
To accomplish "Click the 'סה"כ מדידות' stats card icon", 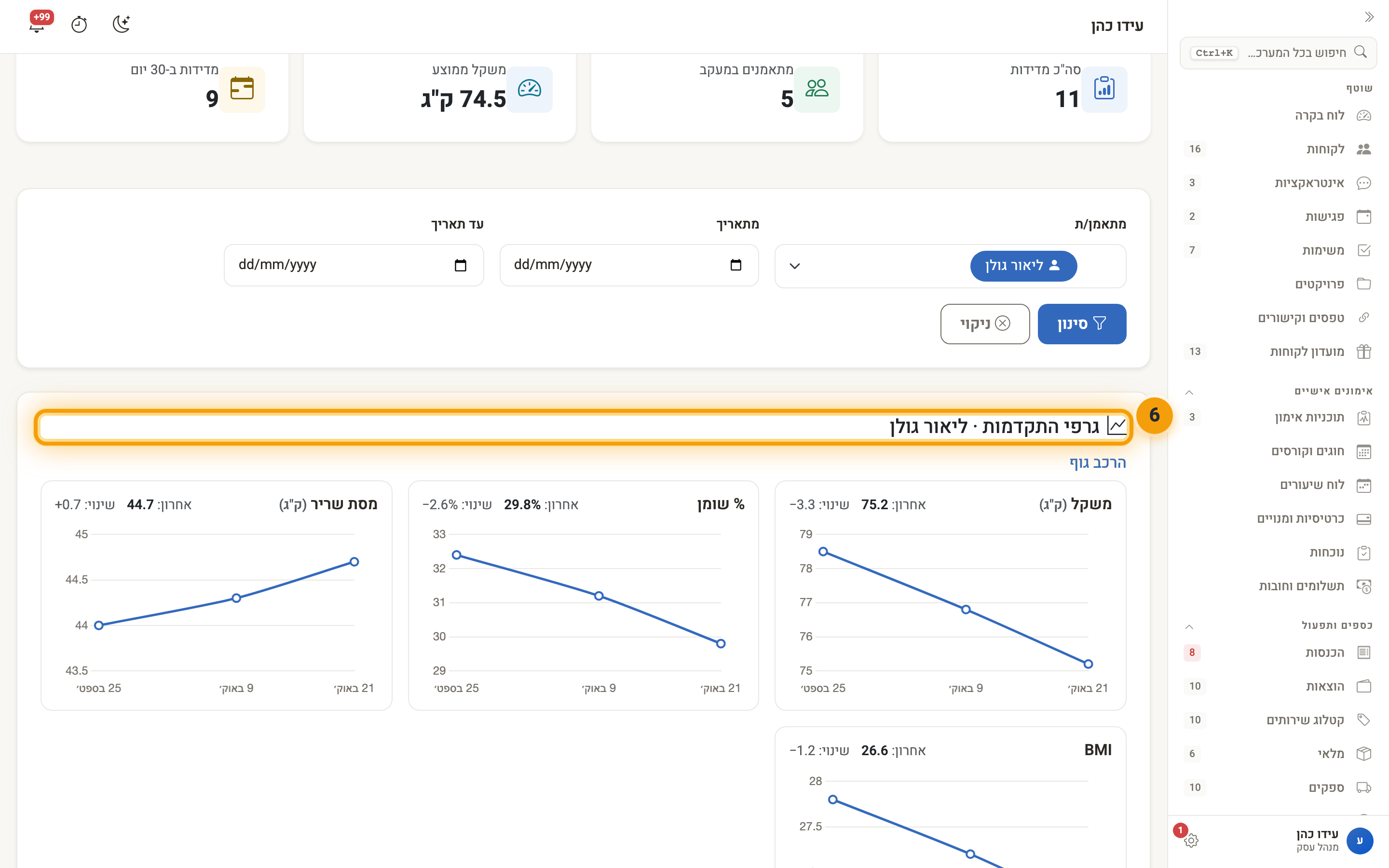I will (x=1104, y=89).
